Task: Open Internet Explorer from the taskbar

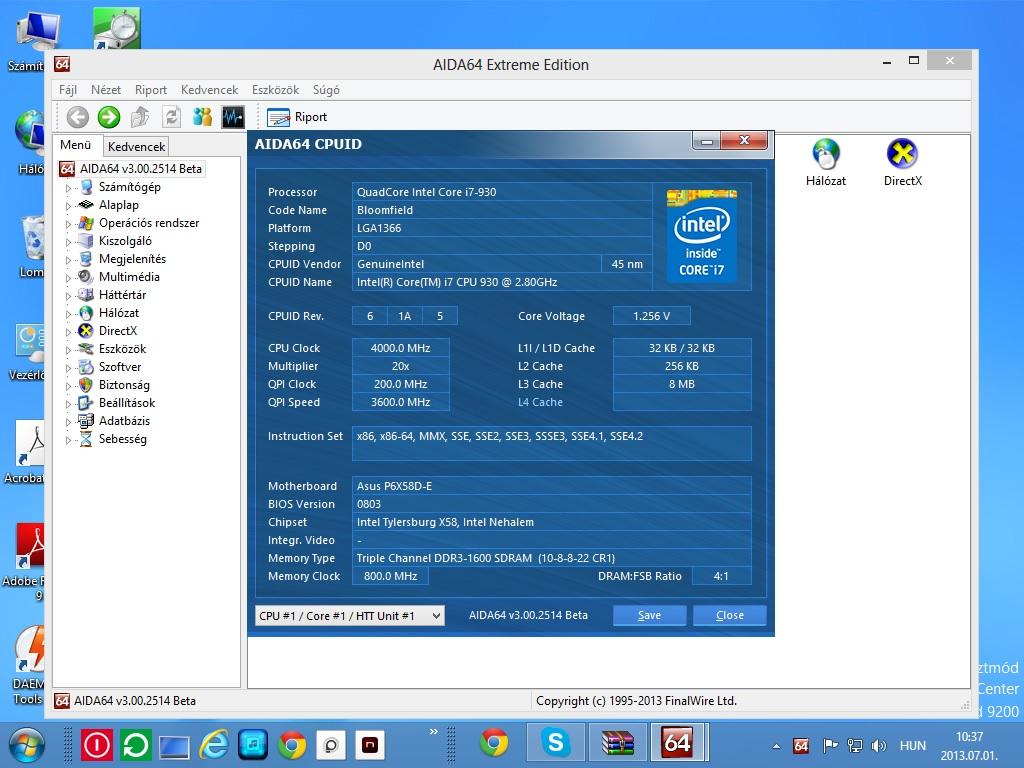Action: click(x=214, y=744)
